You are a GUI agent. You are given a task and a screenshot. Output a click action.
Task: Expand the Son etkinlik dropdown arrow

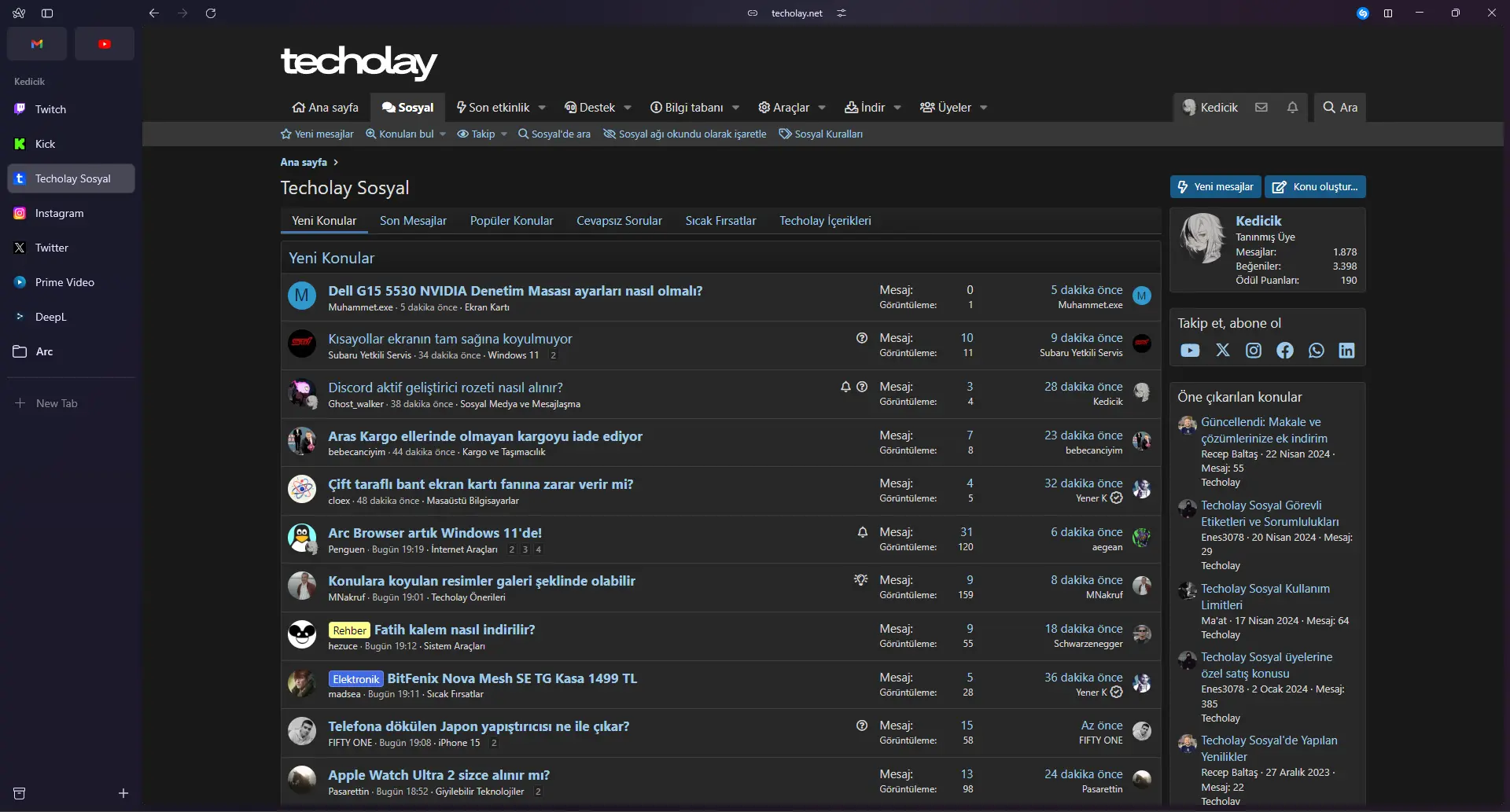pyautogui.click(x=542, y=108)
